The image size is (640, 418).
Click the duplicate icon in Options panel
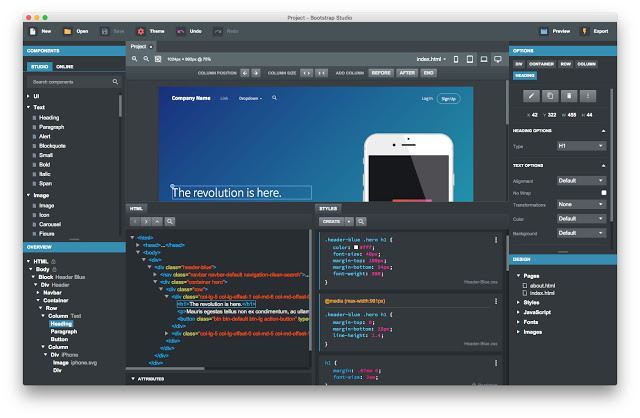pyautogui.click(x=550, y=96)
